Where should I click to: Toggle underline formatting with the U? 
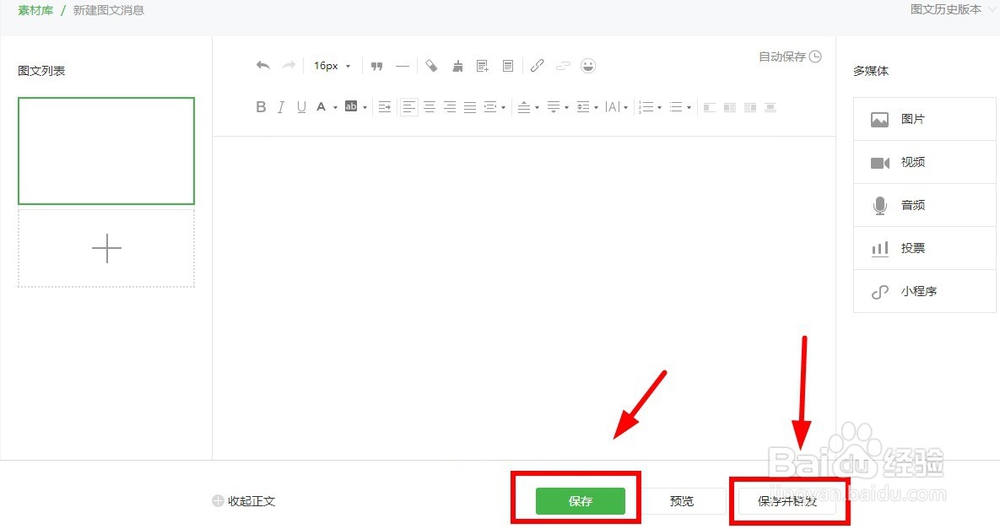301,107
